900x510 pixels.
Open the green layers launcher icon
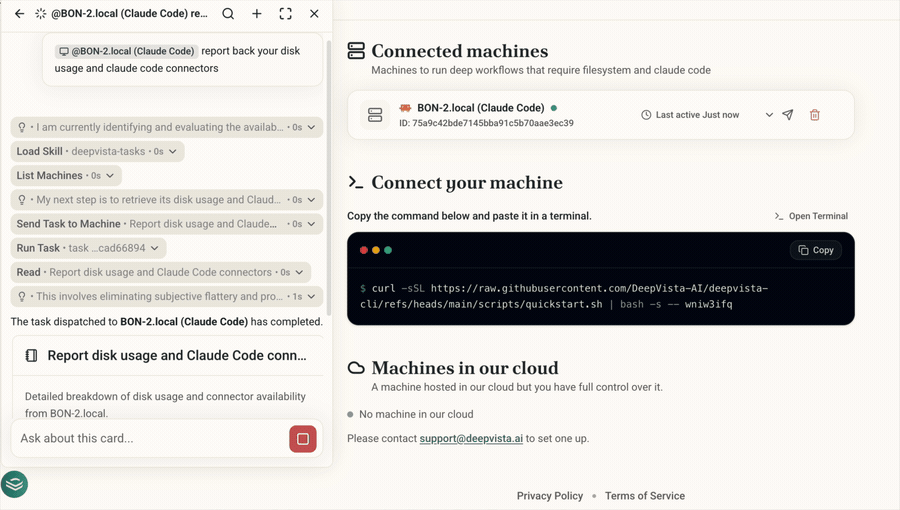pyautogui.click(x=14, y=485)
